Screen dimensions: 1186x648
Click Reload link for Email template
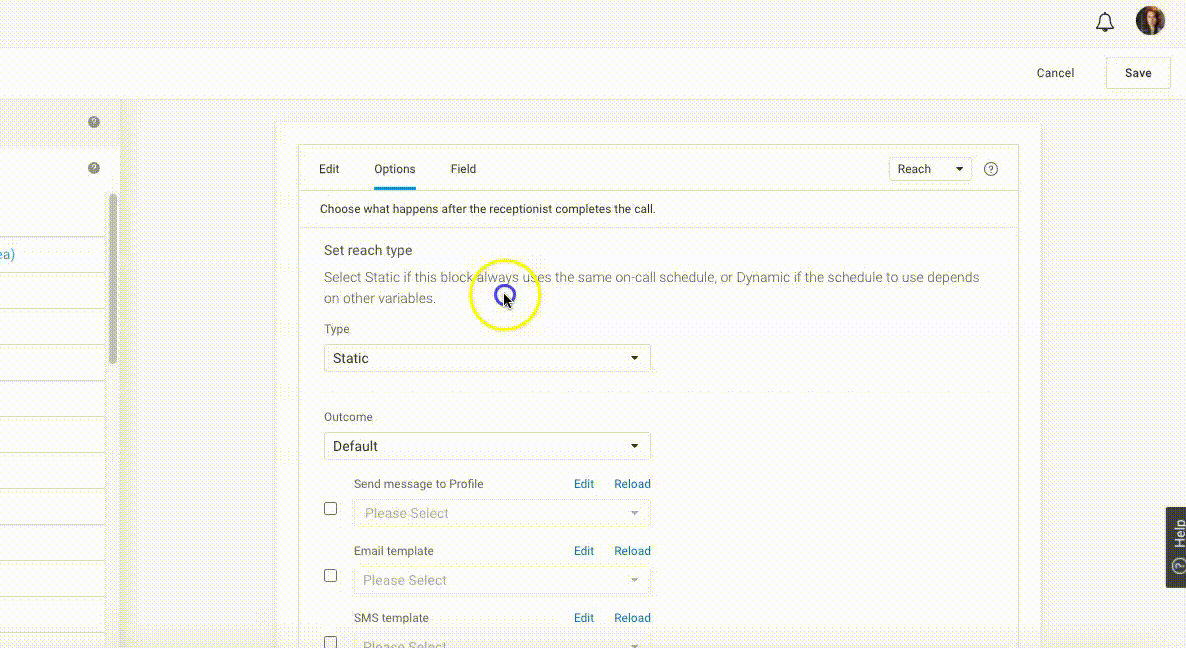pyautogui.click(x=632, y=551)
